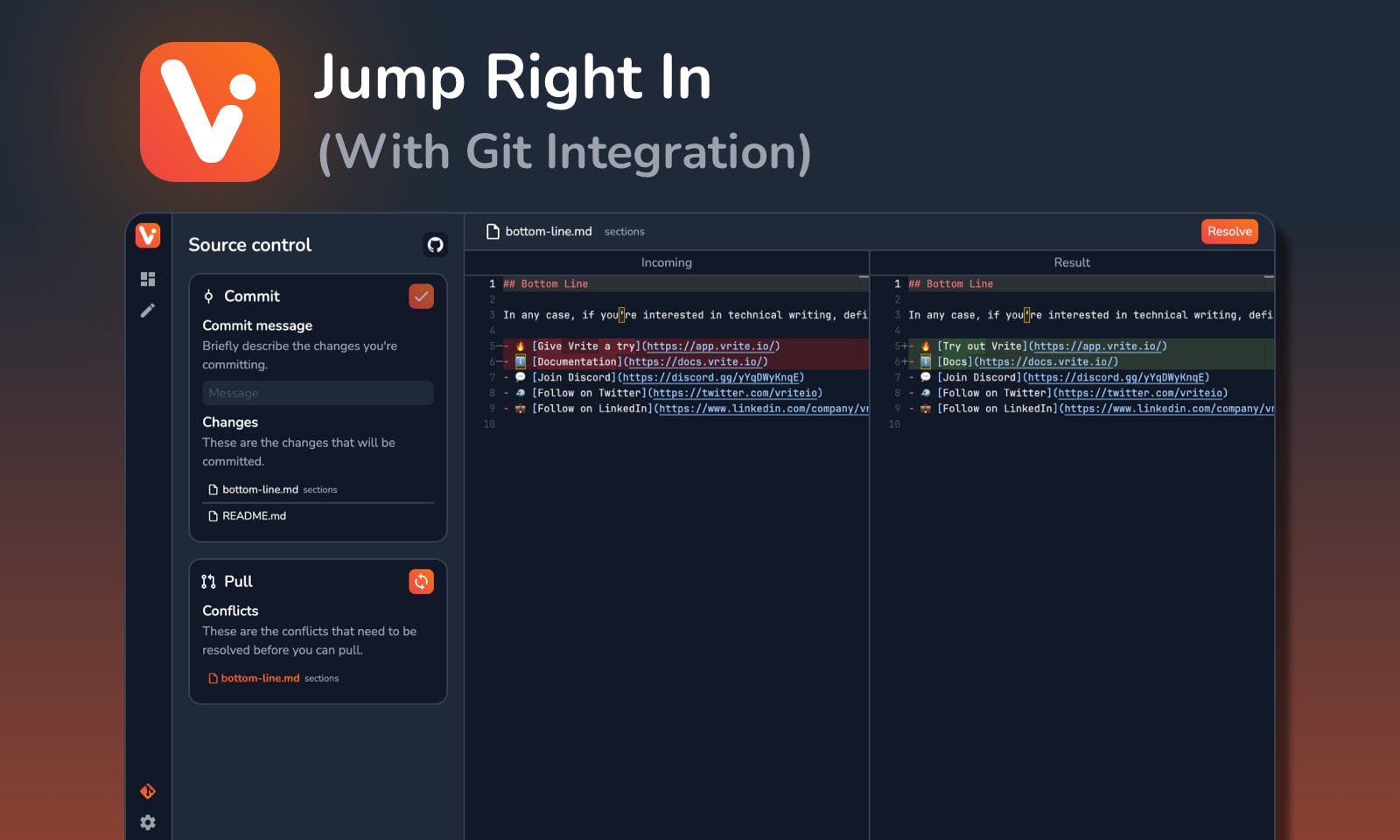This screenshot has width=1400, height=840.
Task: Click the twitter.com/vriteio link in Result pane
Action: click(1140, 394)
